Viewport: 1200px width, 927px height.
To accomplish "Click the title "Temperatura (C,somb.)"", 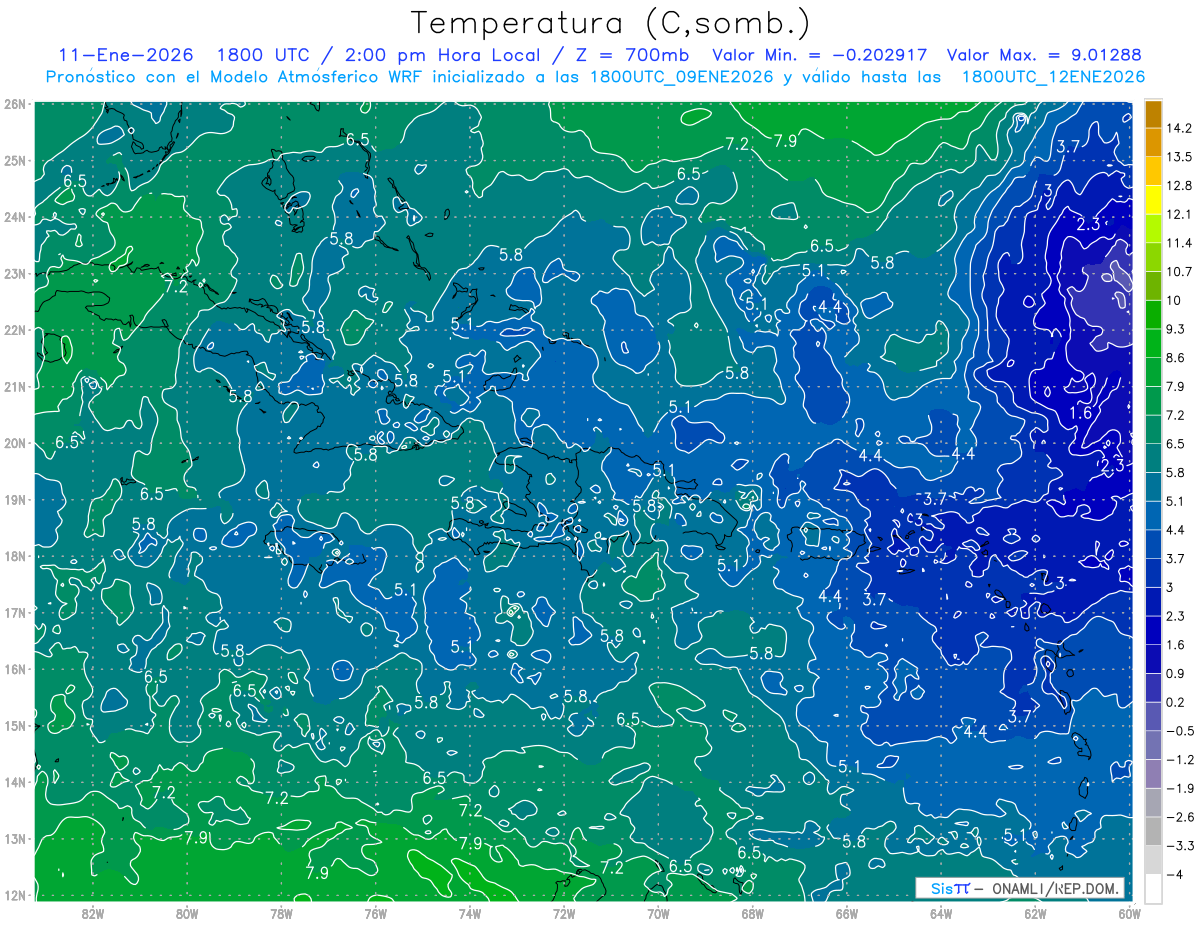I will pyautogui.click(x=611, y=23).
